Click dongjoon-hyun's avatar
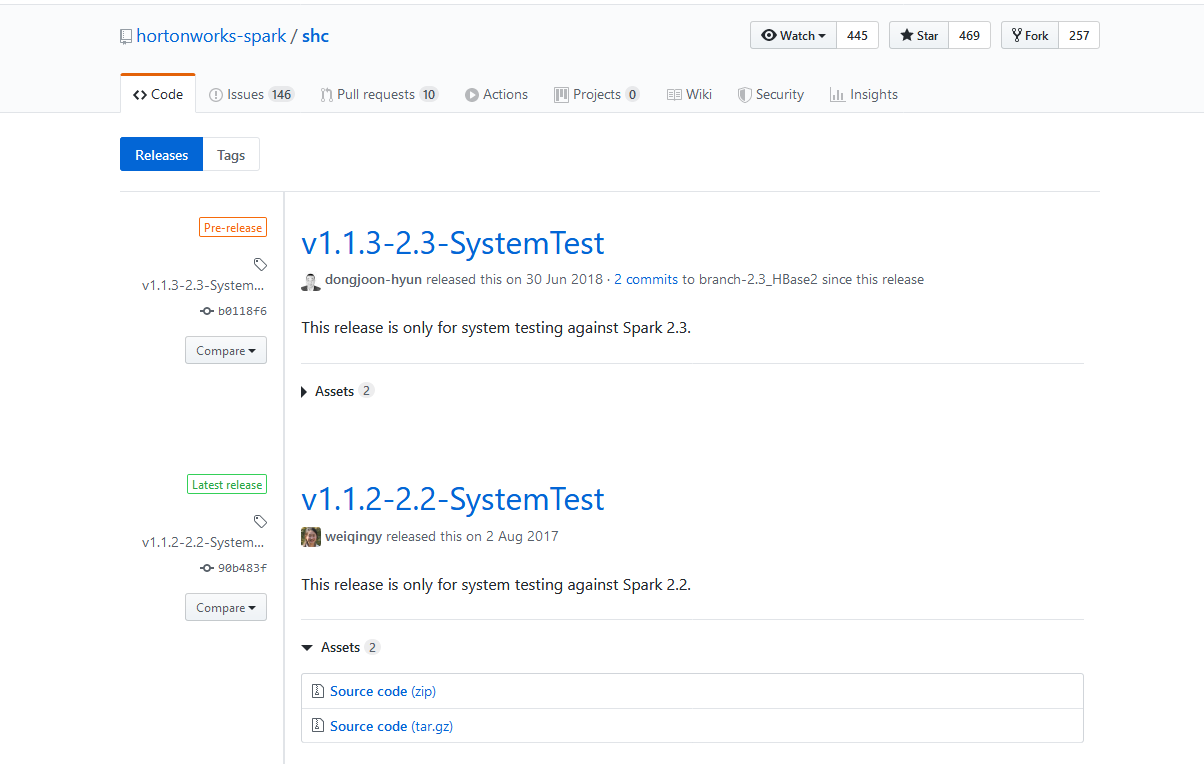The image size is (1204, 764). coord(311,281)
